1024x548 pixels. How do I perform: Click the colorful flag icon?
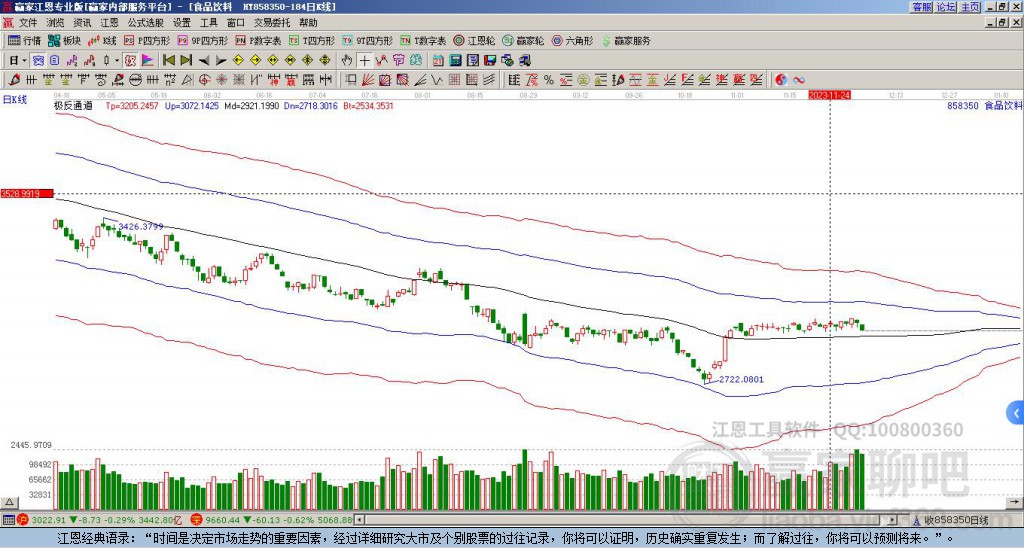click(148, 61)
